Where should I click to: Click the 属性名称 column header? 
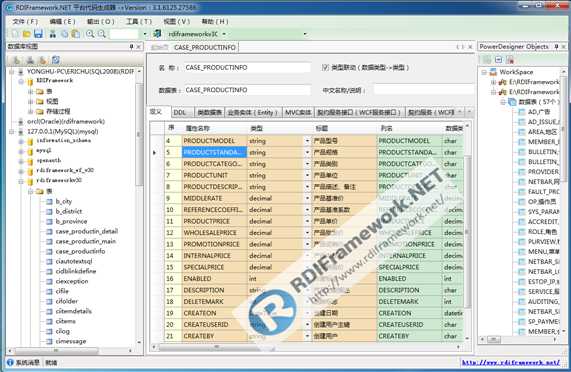[x=214, y=128]
